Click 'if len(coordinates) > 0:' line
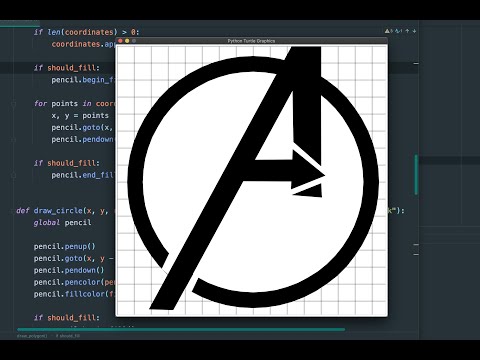The image size is (480, 360). point(86,32)
